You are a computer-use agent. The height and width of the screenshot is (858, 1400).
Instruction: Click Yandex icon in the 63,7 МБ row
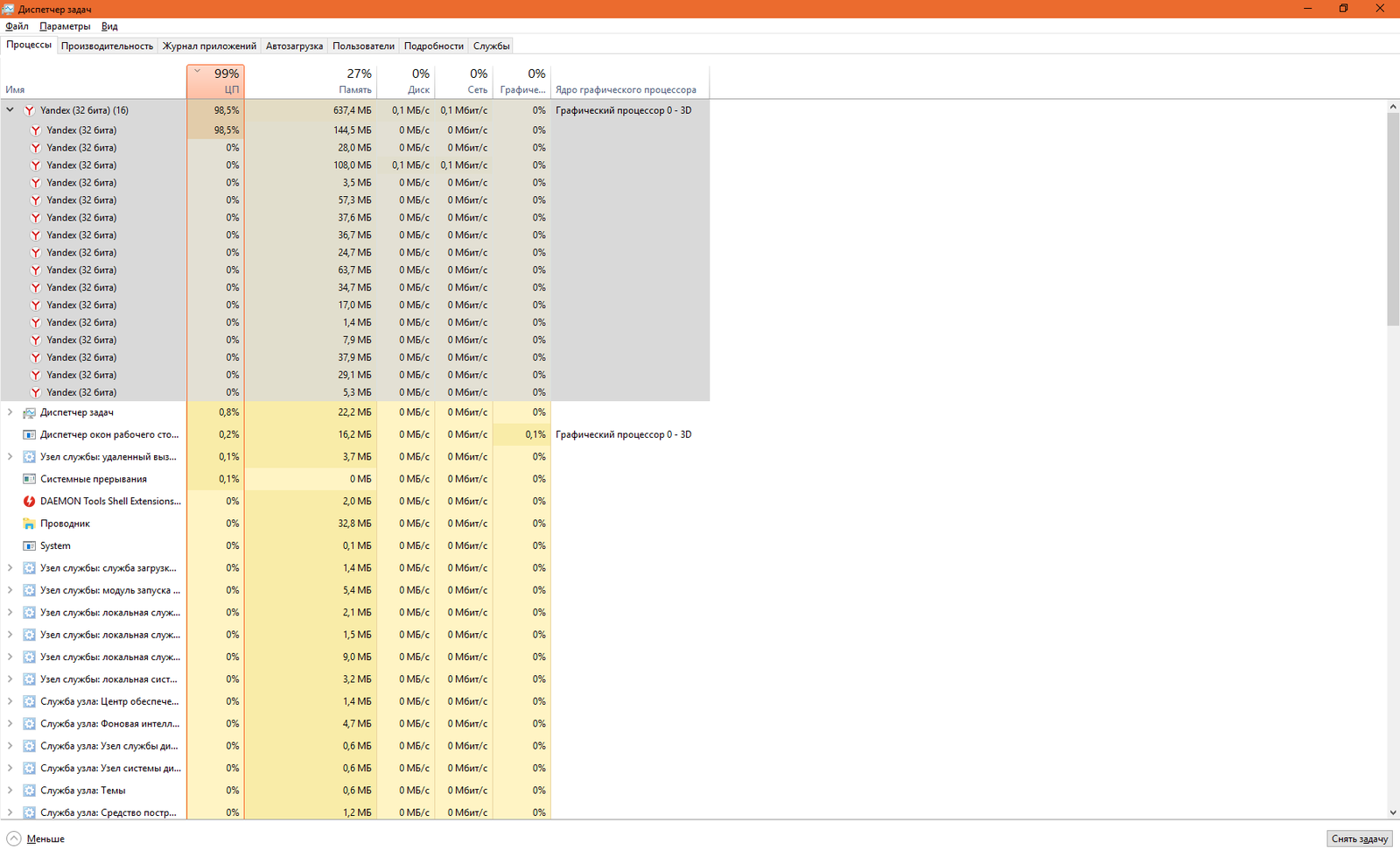[36, 270]
